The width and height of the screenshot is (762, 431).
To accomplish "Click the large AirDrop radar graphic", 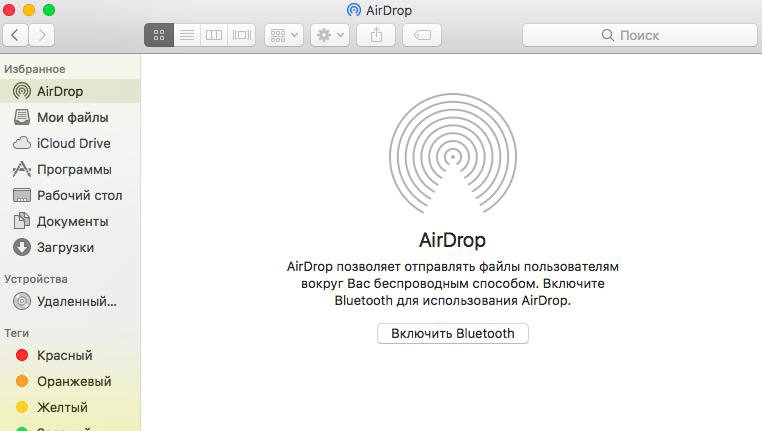I will [452, 154].
